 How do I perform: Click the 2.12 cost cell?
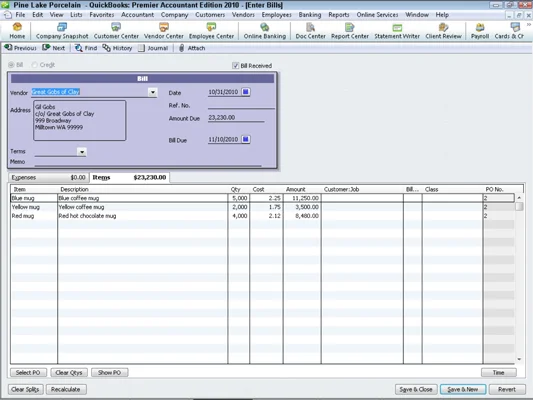pos(266,216)
